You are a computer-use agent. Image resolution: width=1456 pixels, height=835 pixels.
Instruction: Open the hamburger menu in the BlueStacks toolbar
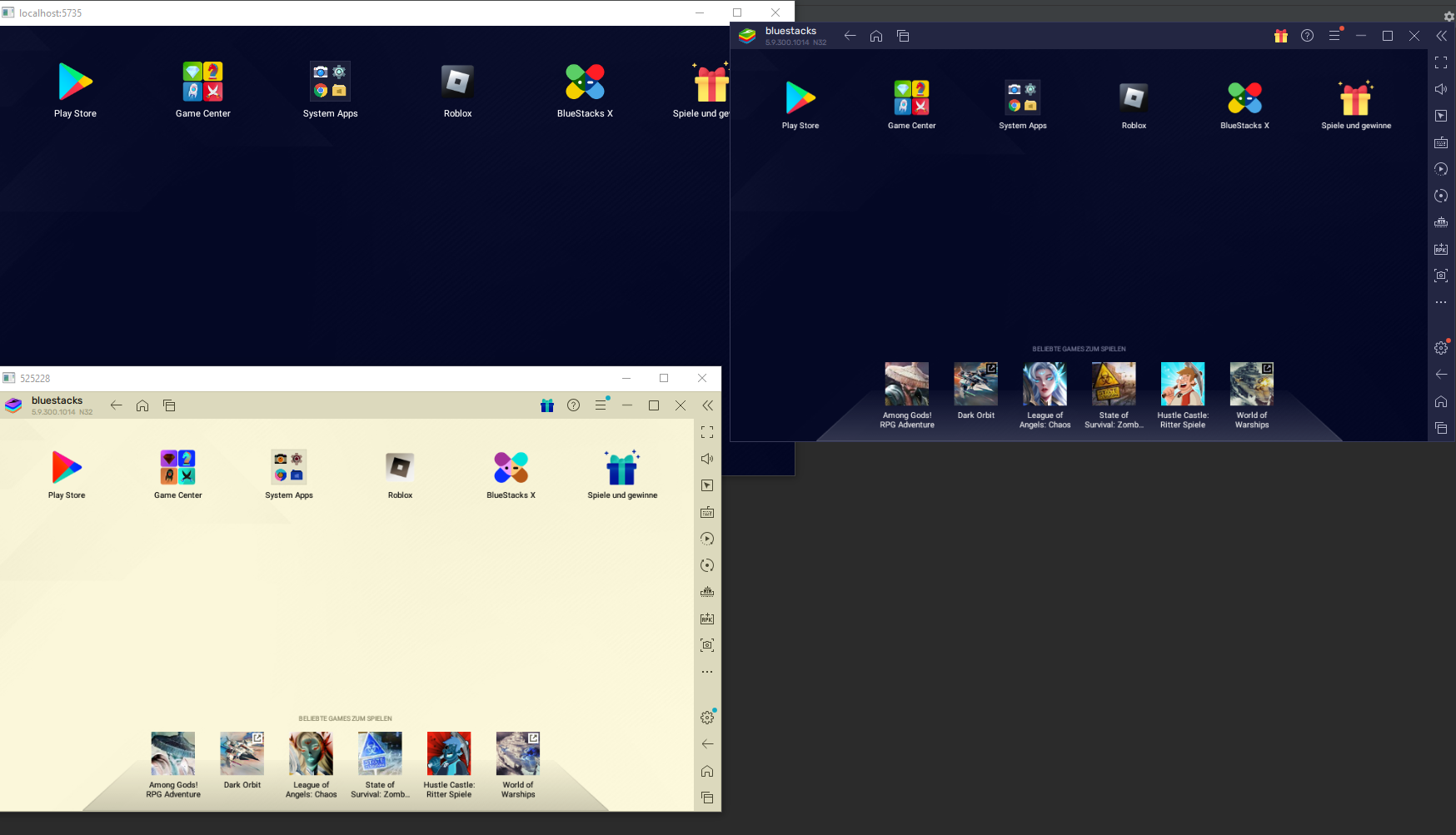pyautogui.click(x=1334, y=36)
